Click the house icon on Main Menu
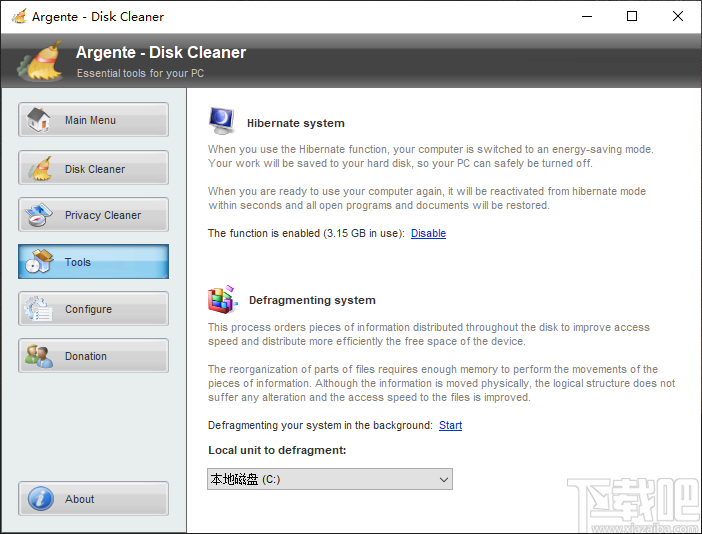Screen dimensions: 702x534 click(x=39, y=120)
